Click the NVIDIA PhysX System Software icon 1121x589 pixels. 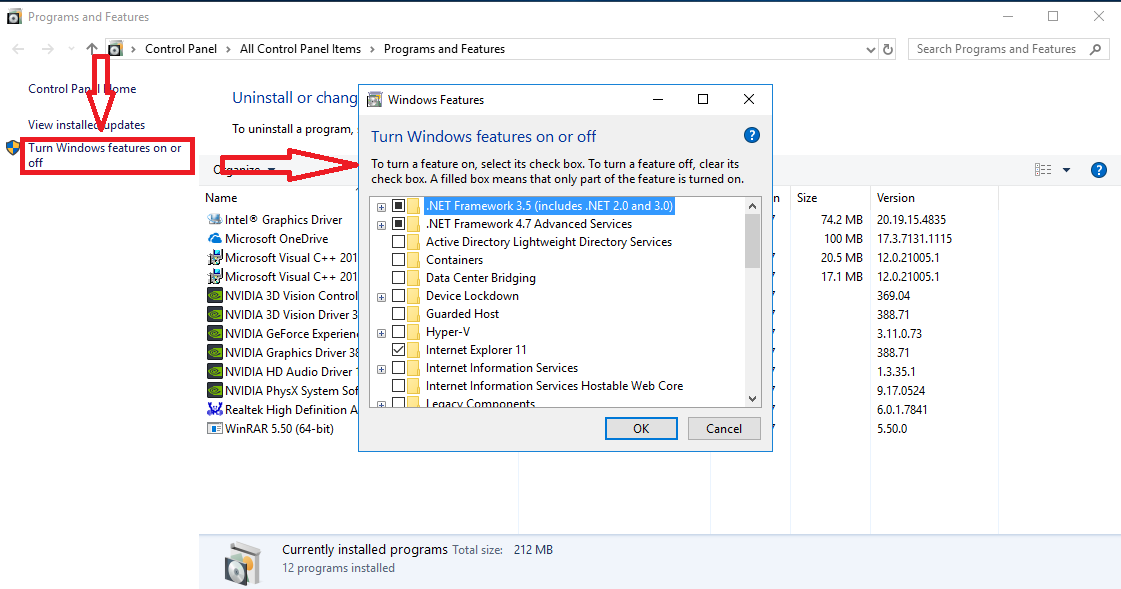pos(214,390)
